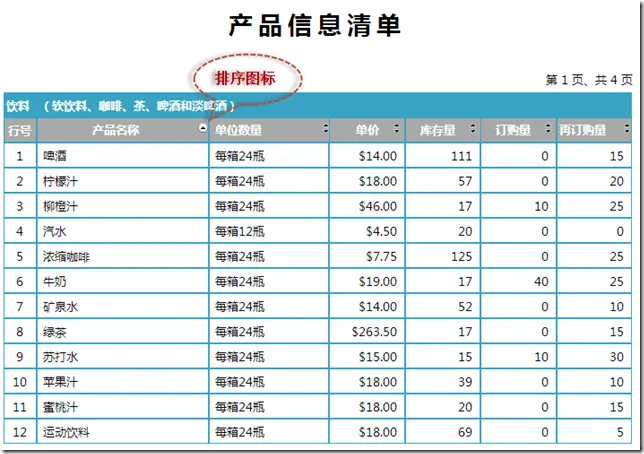Viewport: 644px width, 454px height.
Task: Click row number 12
Action: coord(20,432)
